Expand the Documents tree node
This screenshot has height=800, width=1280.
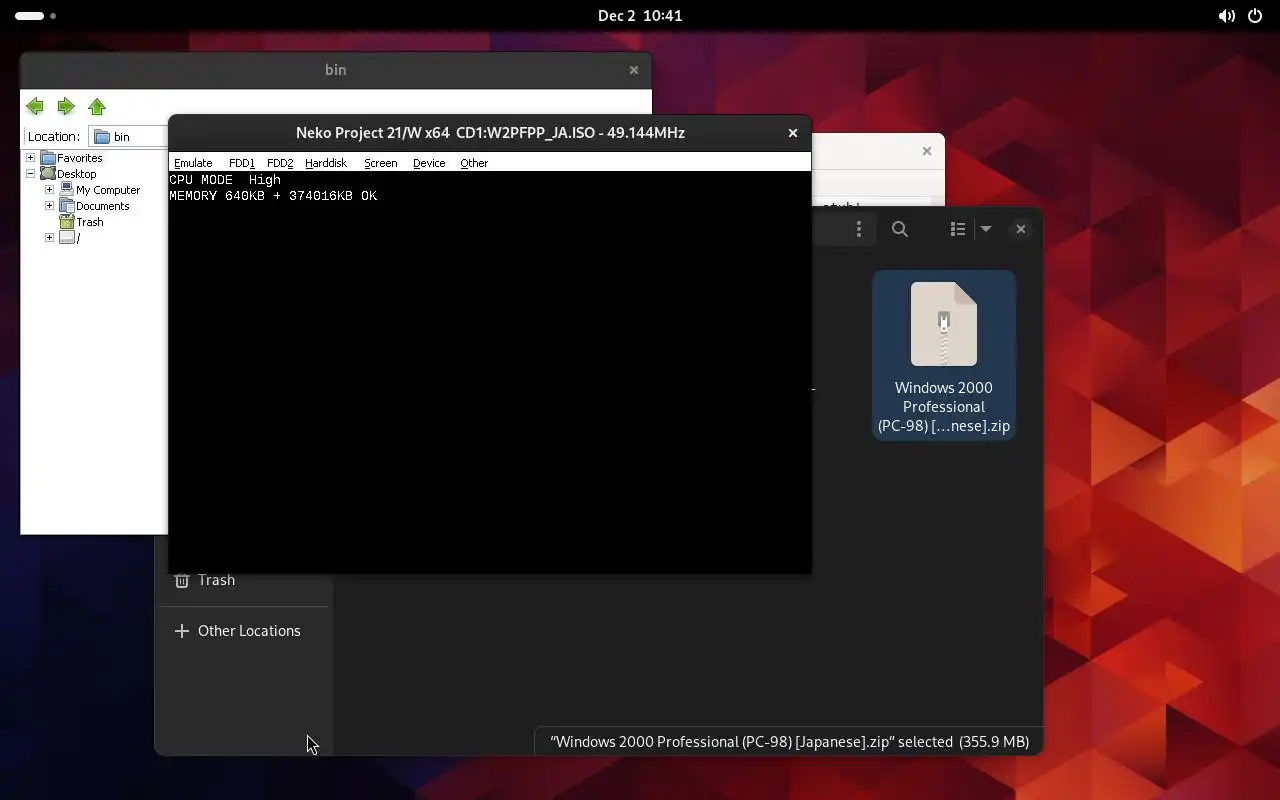(x=49, y=206)
